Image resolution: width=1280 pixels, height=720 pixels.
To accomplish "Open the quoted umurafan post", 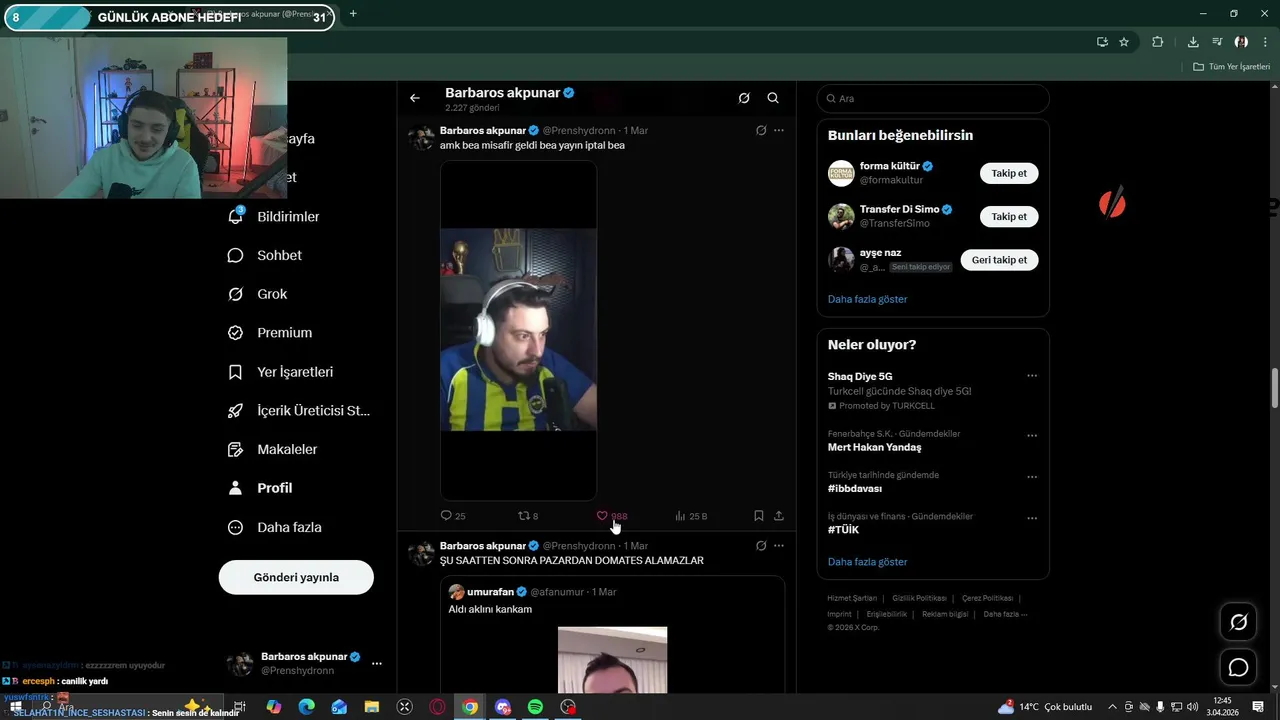I will 612,636.
